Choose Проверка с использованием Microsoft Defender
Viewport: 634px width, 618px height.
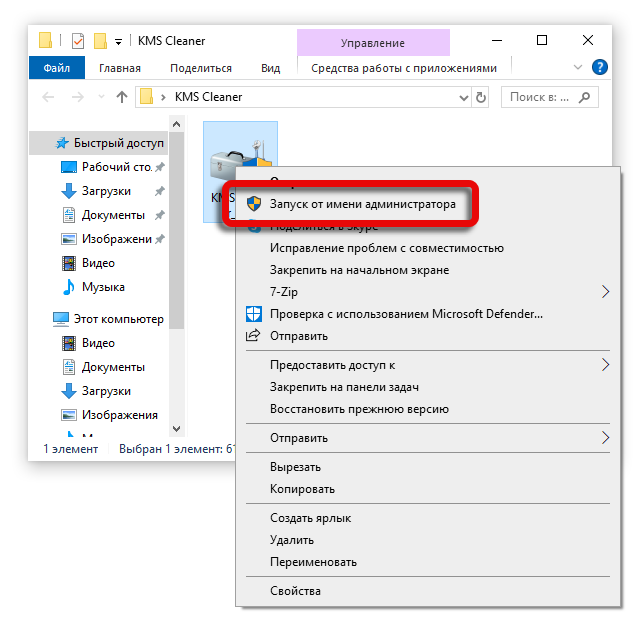pos(406,314)
